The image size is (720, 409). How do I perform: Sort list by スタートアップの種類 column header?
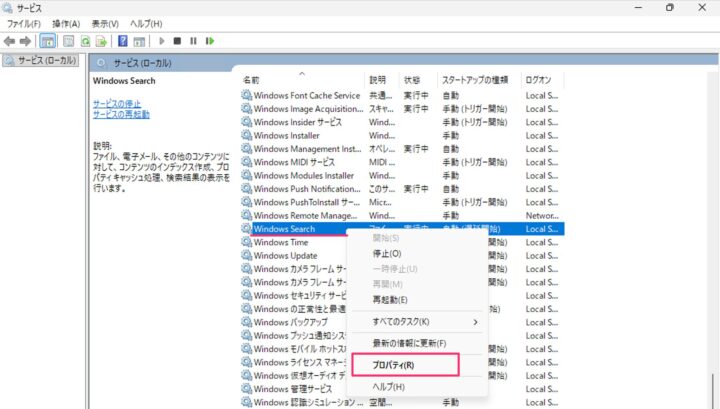point(476,79)
